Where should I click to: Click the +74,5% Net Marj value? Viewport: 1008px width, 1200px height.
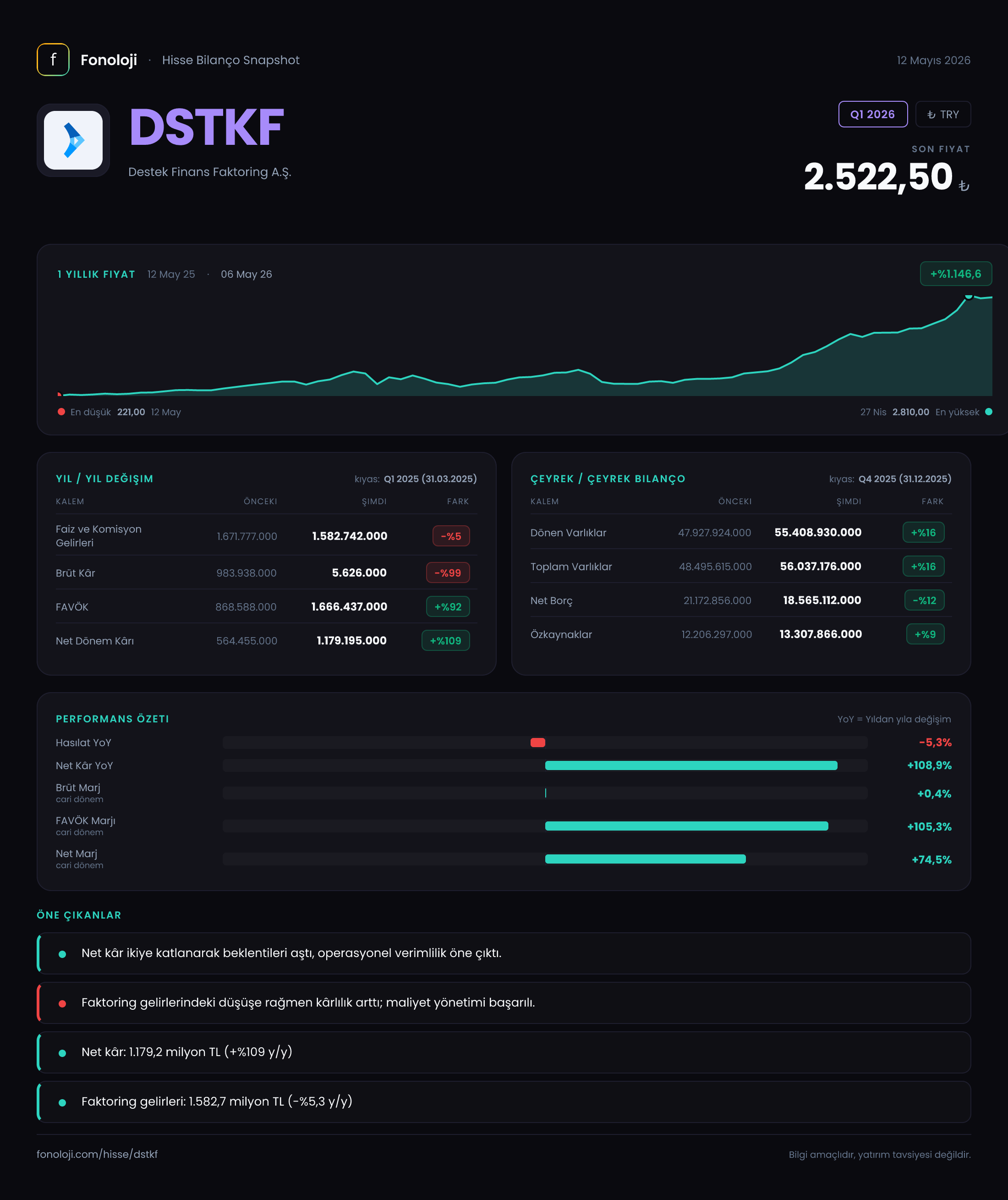[931, 860]
